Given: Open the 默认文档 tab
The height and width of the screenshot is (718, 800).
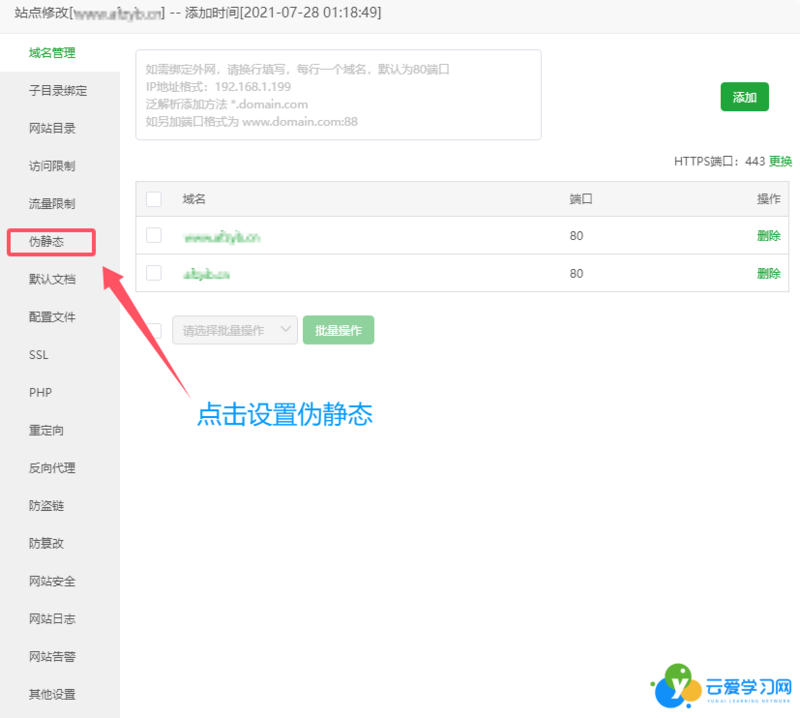Looking at the screenshot, I should coord(52,279).
